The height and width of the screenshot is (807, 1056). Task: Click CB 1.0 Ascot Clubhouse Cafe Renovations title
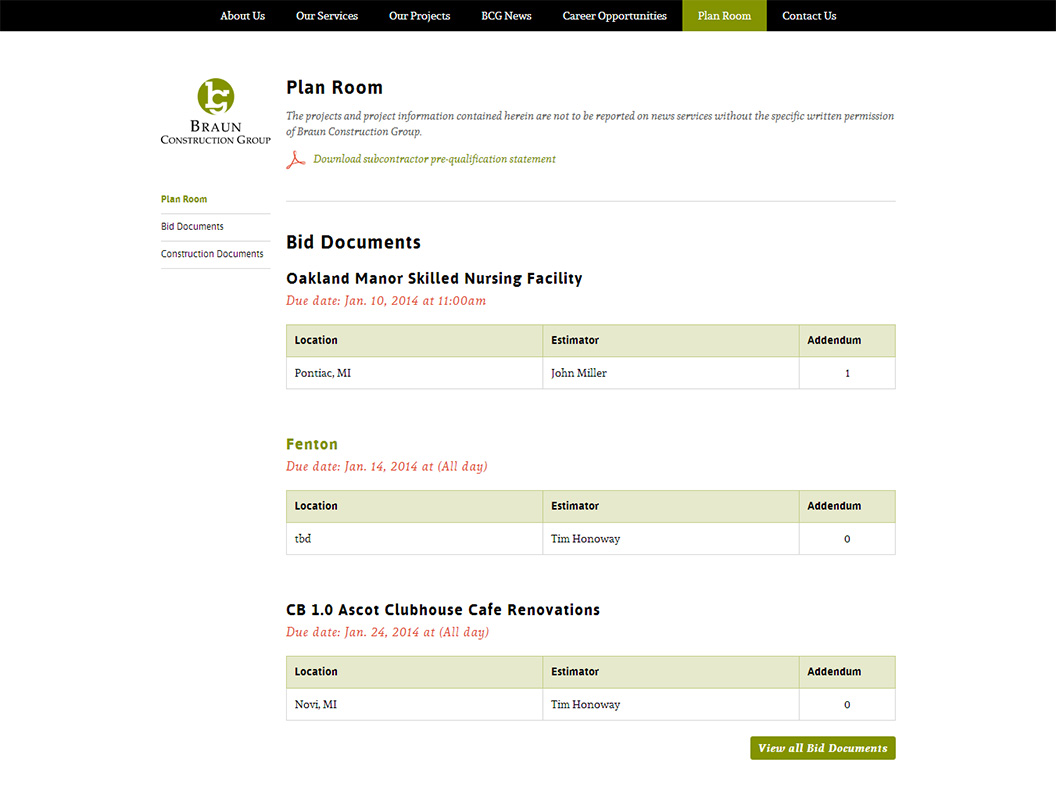pos(443,610)
